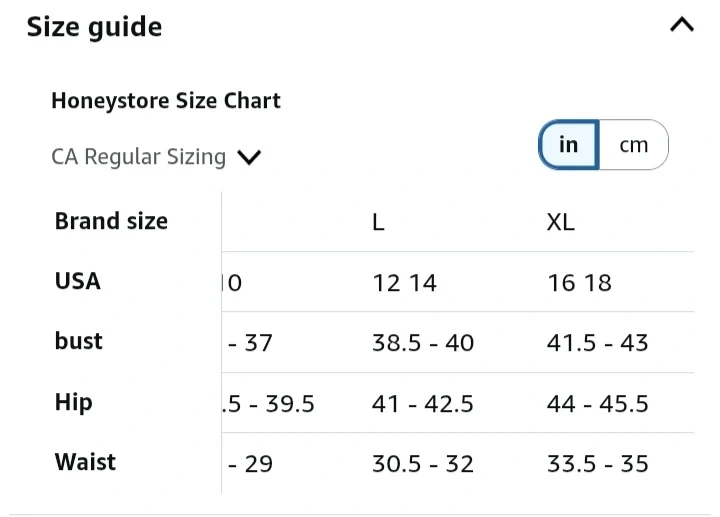Open the CA Regular Sizing dropdown arrow
720x517 pixels.
(249, 157)
